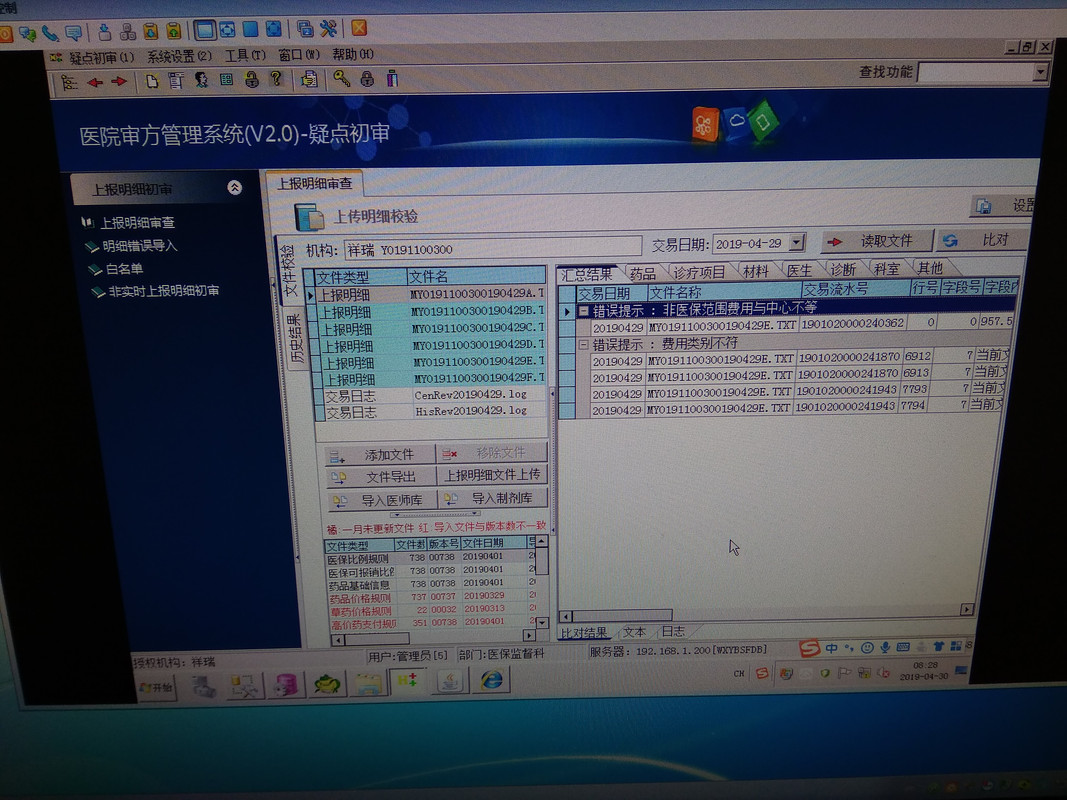Open the 系统设置(2) menu
The image size is (1067, 800).
[180, 56]
